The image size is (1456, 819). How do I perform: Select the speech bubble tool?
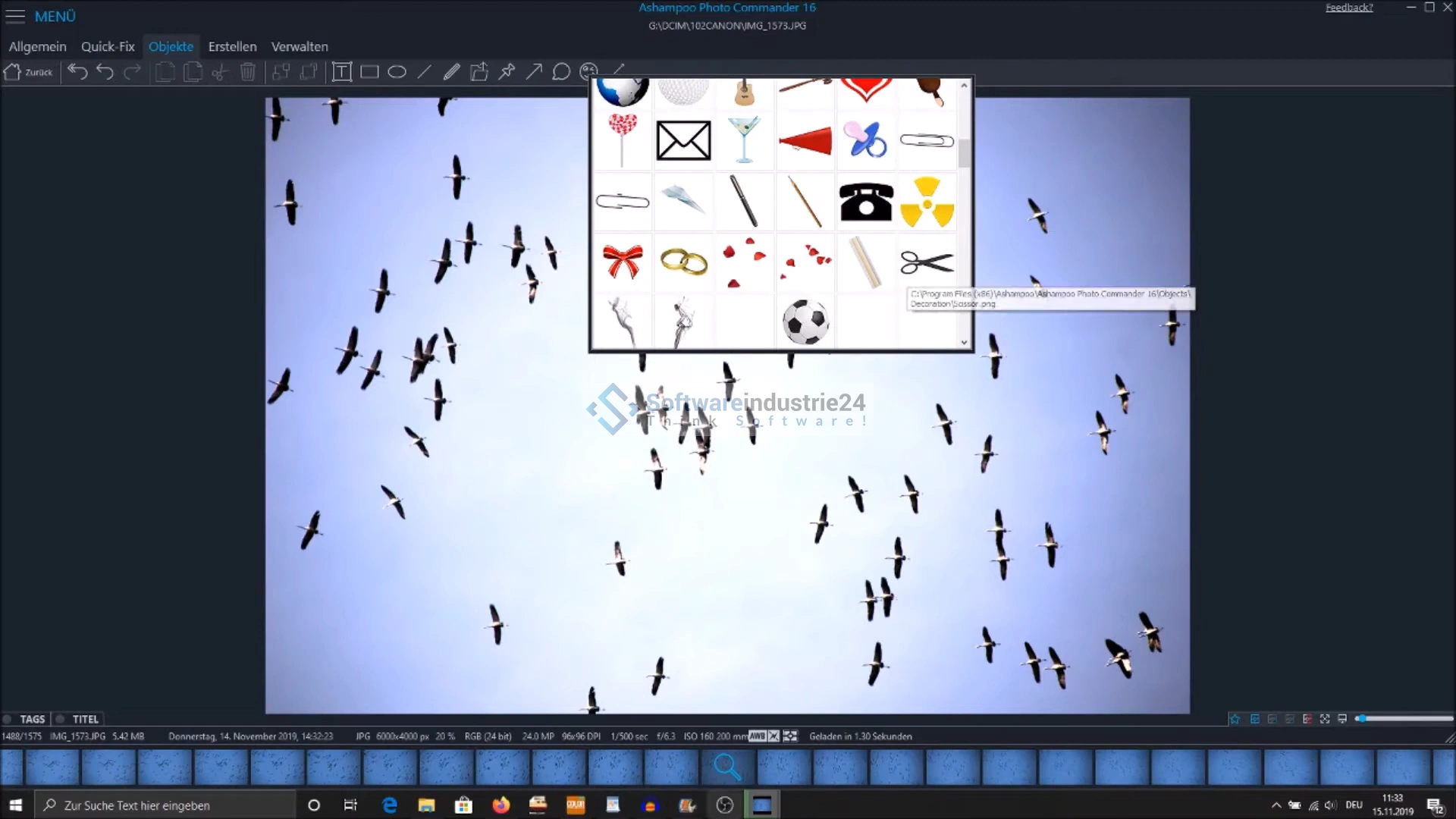(x=561, y=72)
